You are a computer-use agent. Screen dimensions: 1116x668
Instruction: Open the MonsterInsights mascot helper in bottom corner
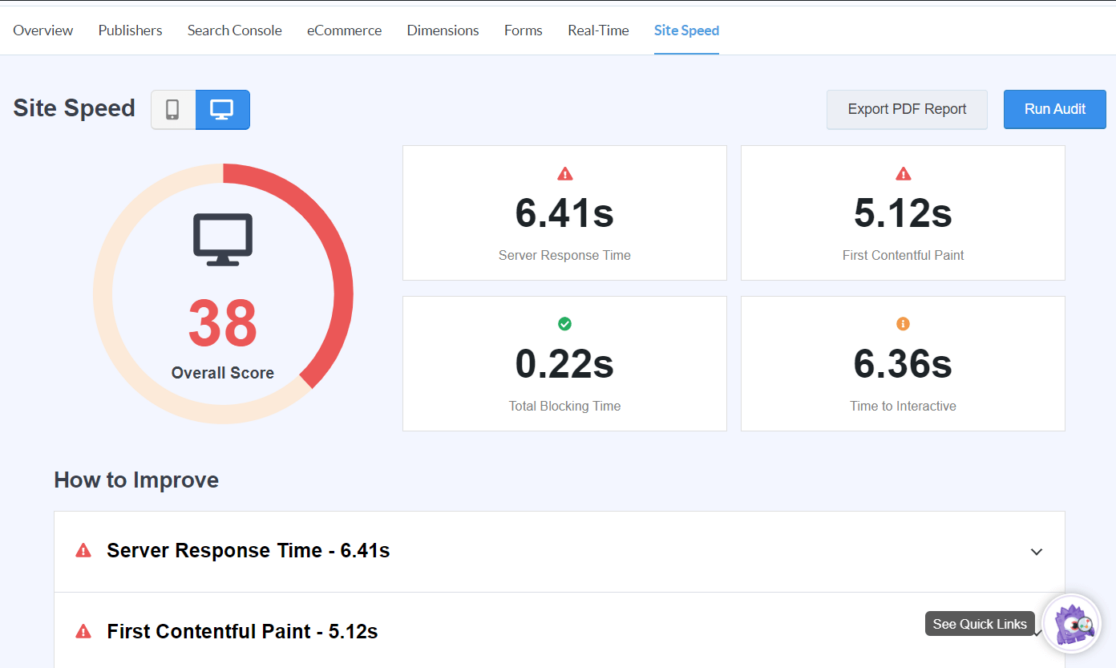(x=1070, y=623)
